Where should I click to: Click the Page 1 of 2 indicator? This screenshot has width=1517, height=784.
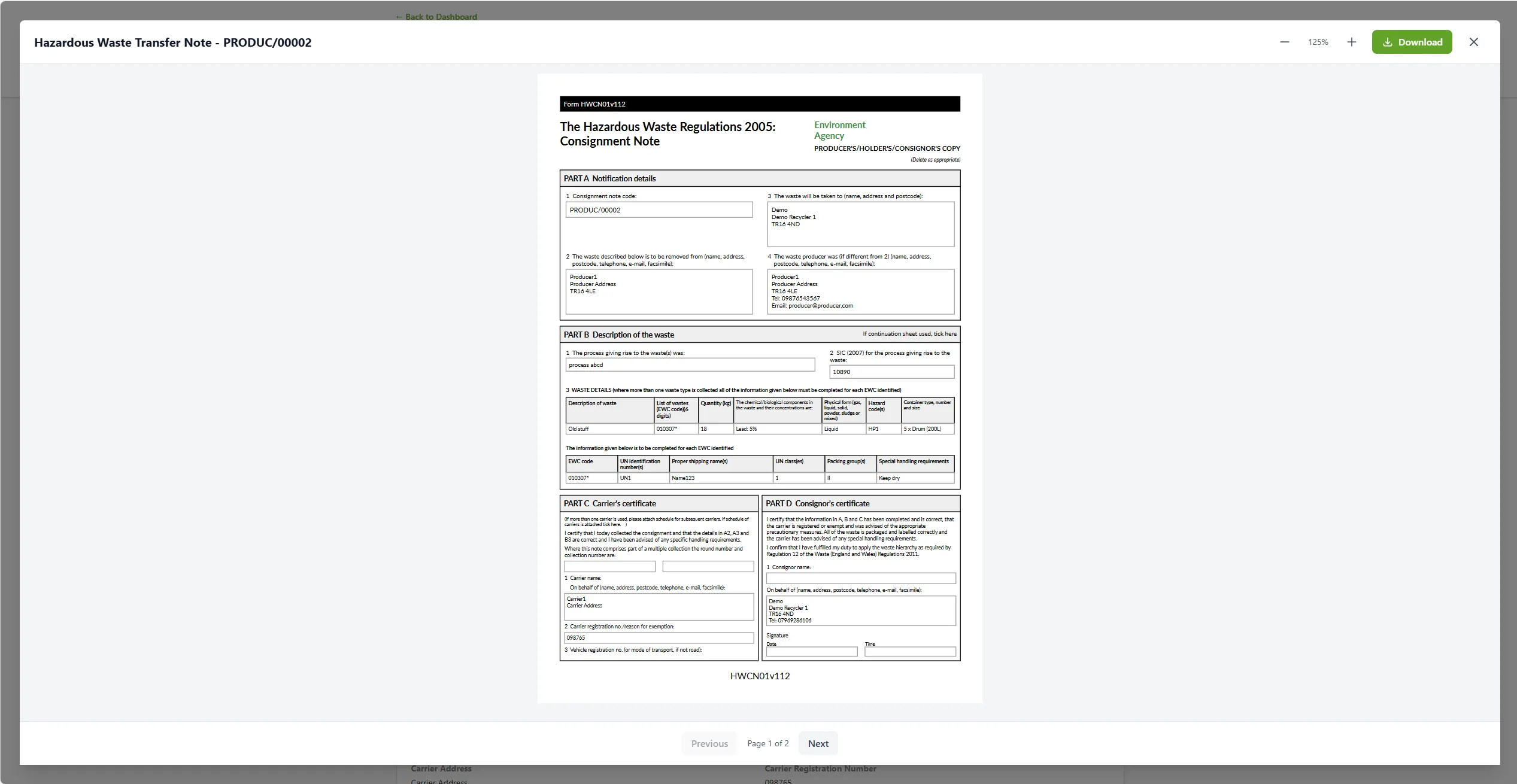[x=767, y=743]
